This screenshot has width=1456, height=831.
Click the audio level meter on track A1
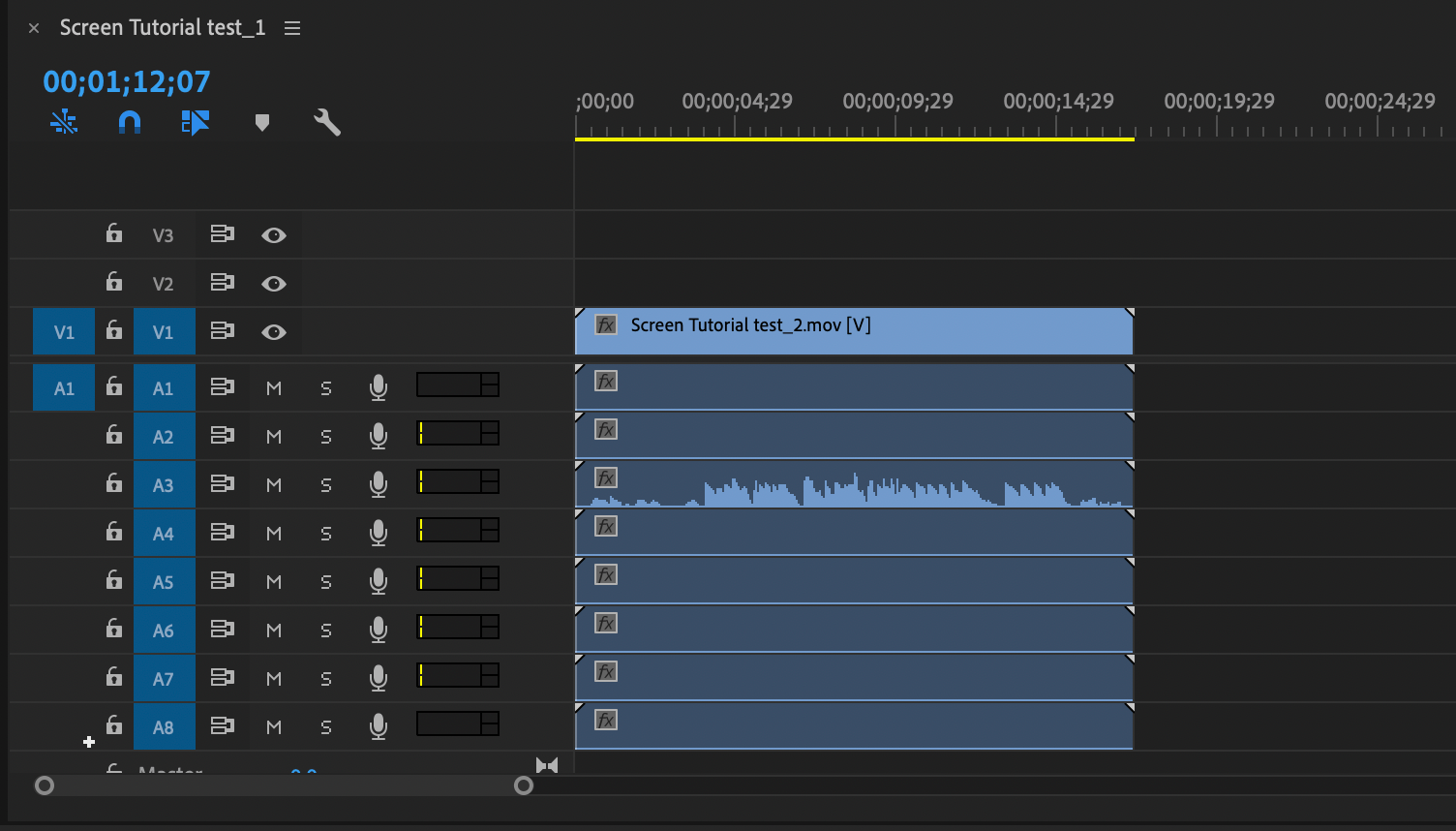[457, 385]
